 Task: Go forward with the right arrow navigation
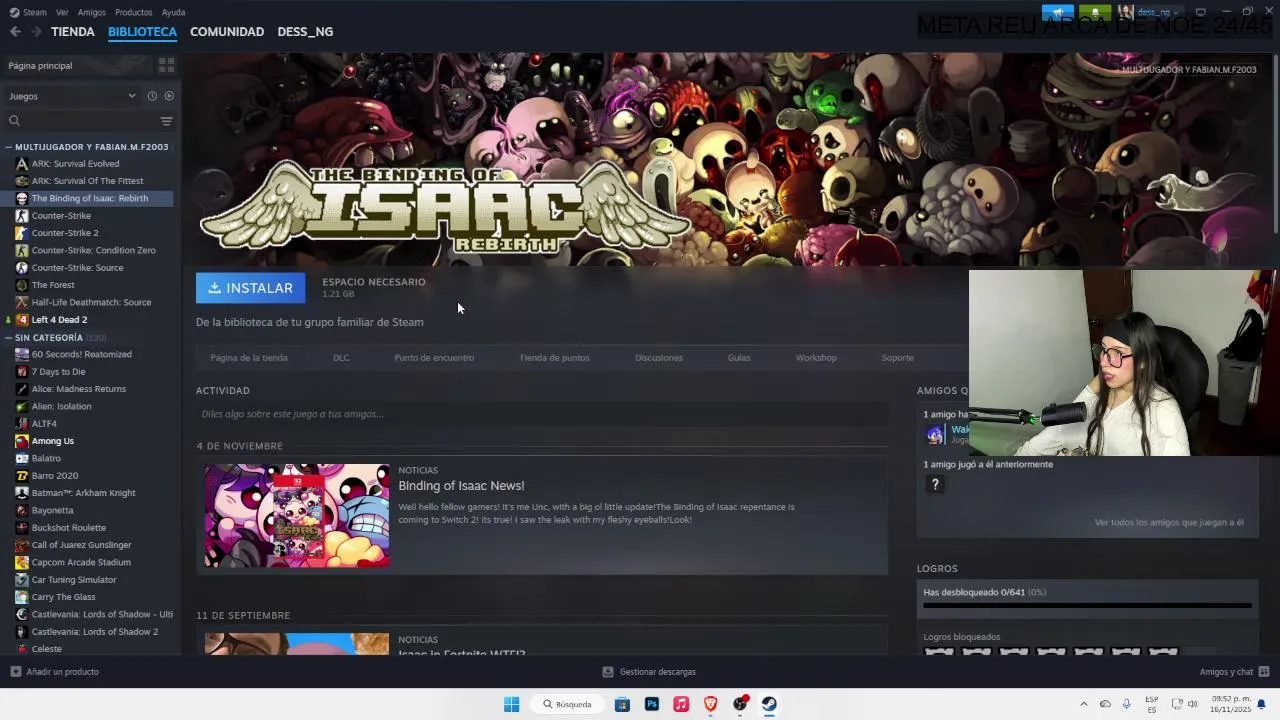36,32
